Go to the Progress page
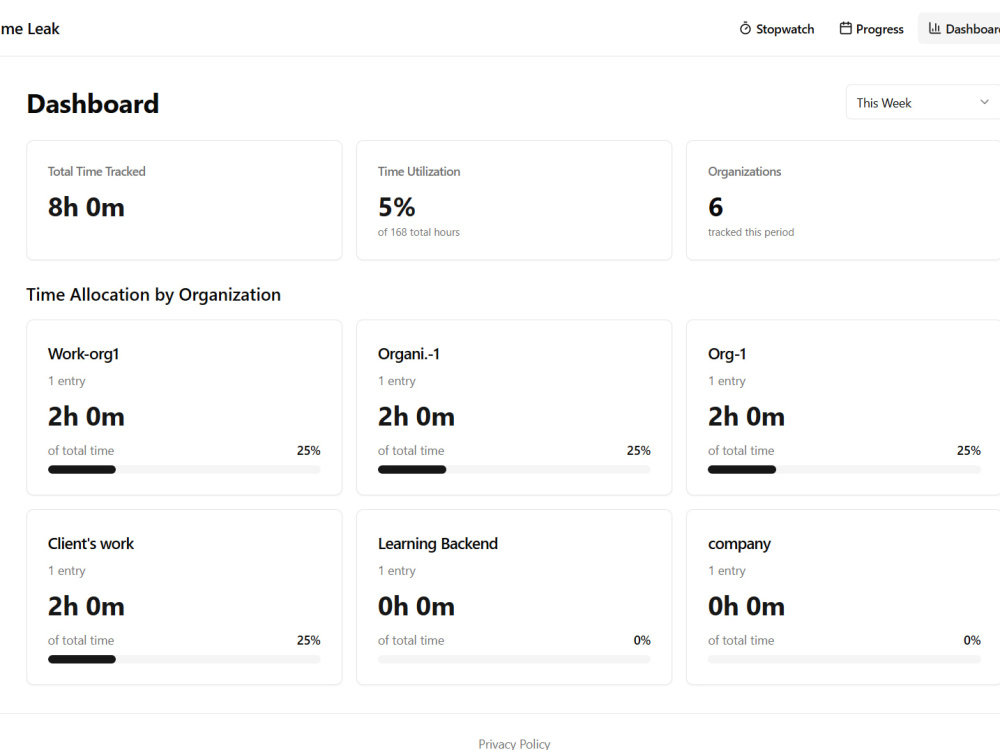This screenshot has height=750, width=1000. pos(871,29)
